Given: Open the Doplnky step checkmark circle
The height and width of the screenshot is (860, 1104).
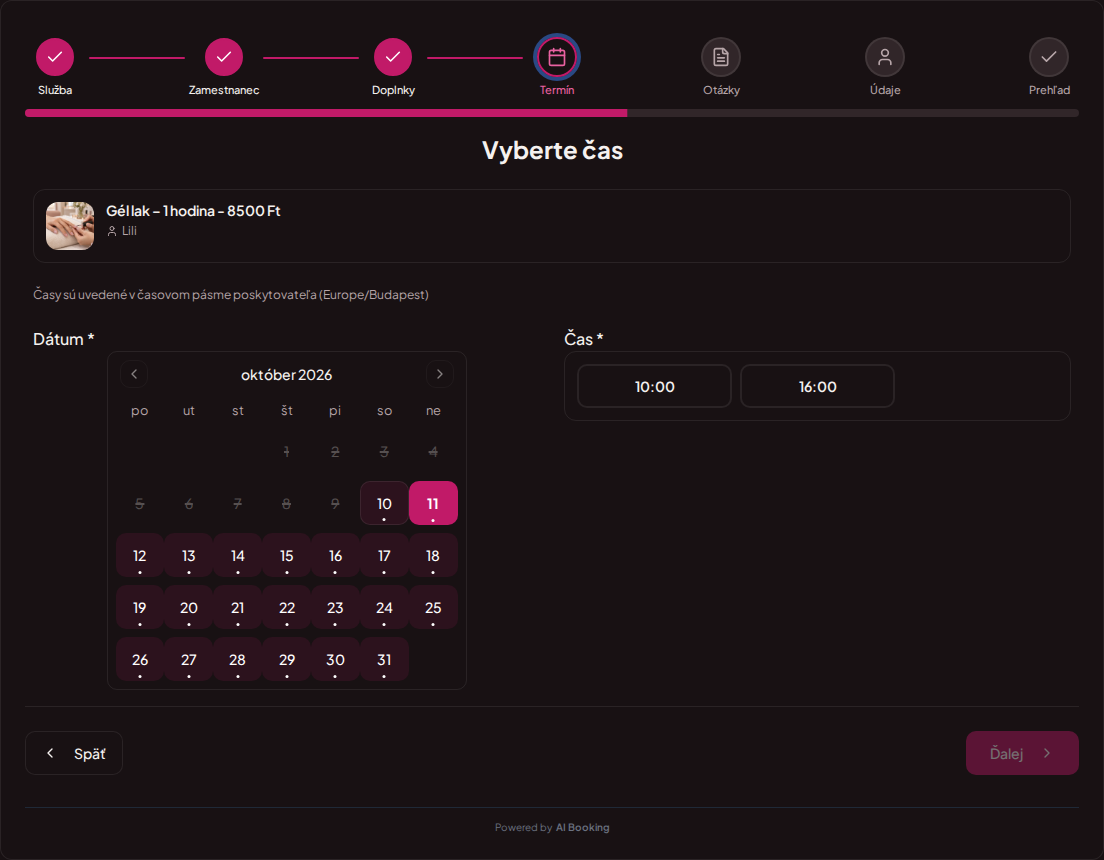Looking at the screenshot, I should pos(393,57).
